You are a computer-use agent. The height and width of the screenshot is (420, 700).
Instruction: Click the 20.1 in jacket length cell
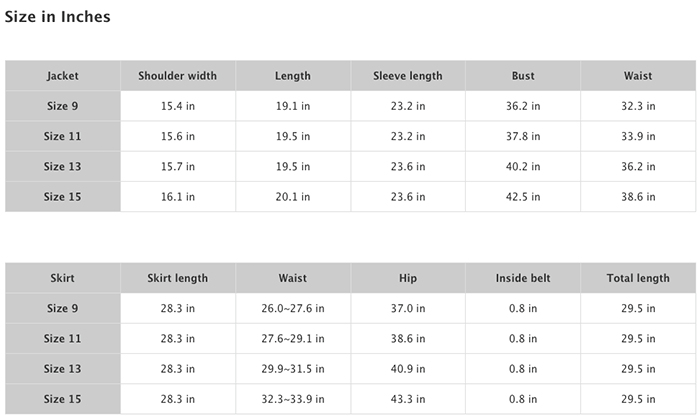[x=292, y=196]
